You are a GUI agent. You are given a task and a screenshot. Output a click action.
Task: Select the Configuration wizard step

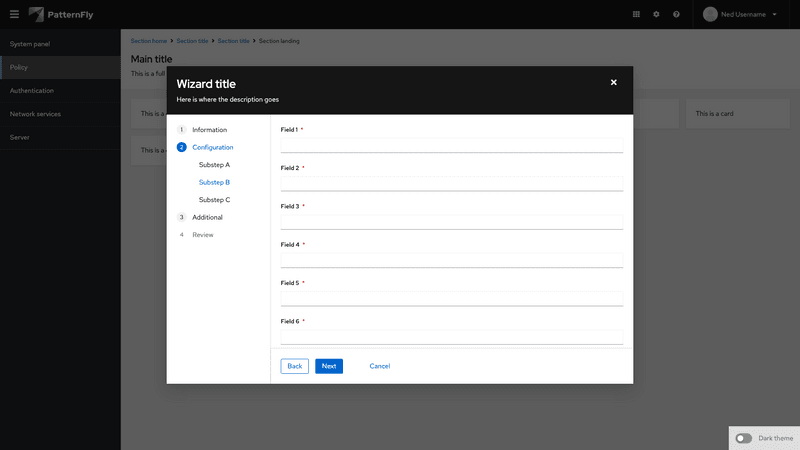[x=212, y=147]
